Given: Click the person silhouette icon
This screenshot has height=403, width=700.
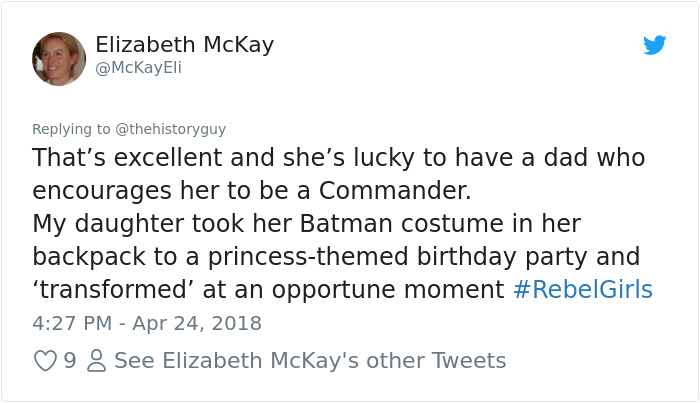Looking at the screenshot, I should 96,361.
